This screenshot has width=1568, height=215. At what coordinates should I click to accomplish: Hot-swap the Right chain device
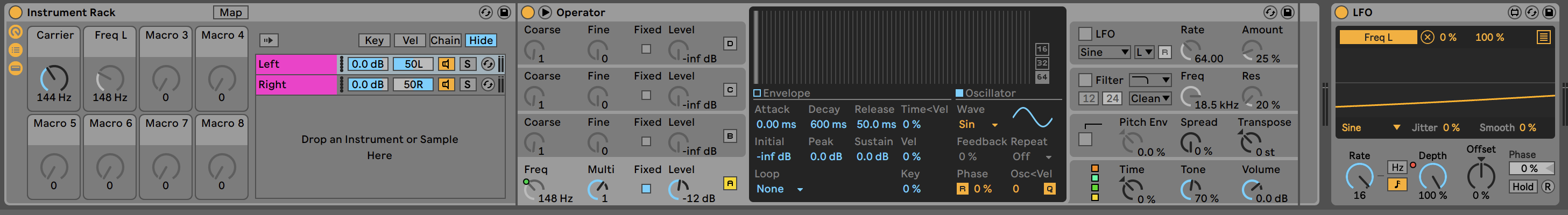488,84
